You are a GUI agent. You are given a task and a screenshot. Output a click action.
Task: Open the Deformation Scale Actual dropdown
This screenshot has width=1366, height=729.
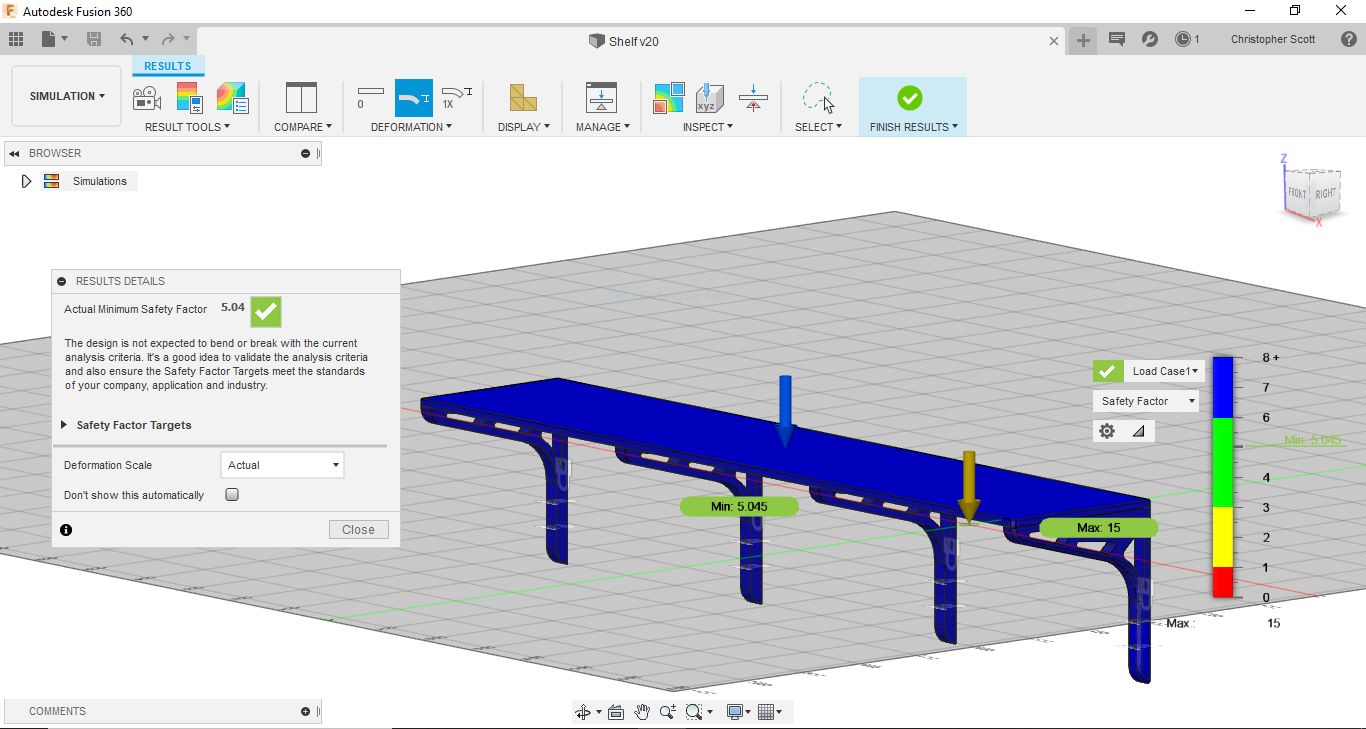point(282,465)
